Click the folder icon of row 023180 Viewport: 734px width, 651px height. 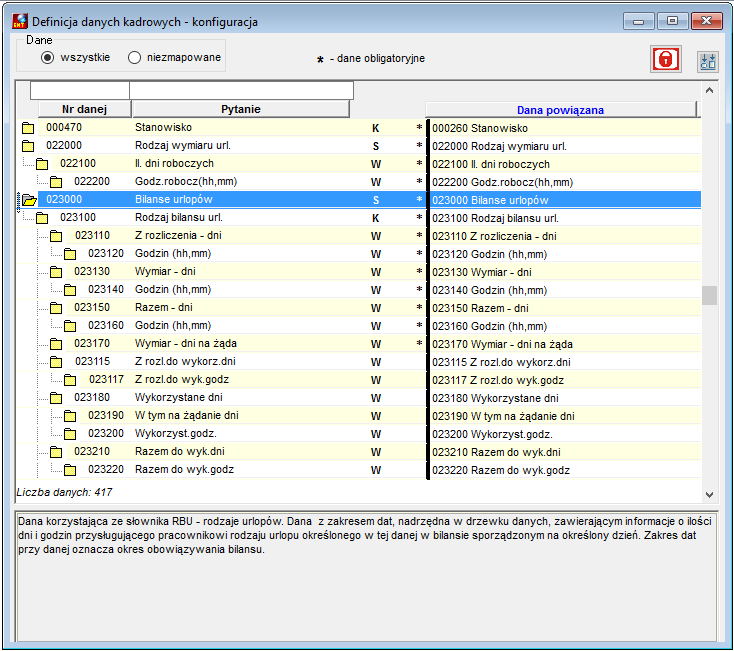56,398
